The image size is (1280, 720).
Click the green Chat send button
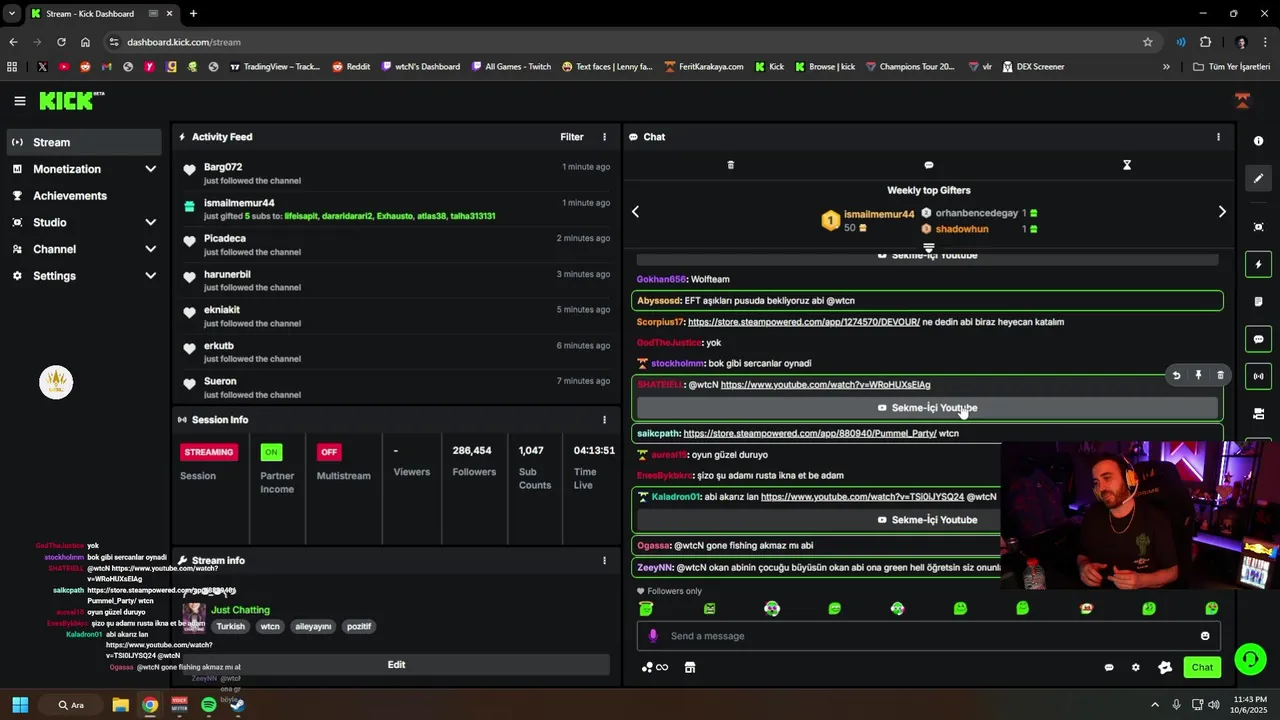(1202, 667)
